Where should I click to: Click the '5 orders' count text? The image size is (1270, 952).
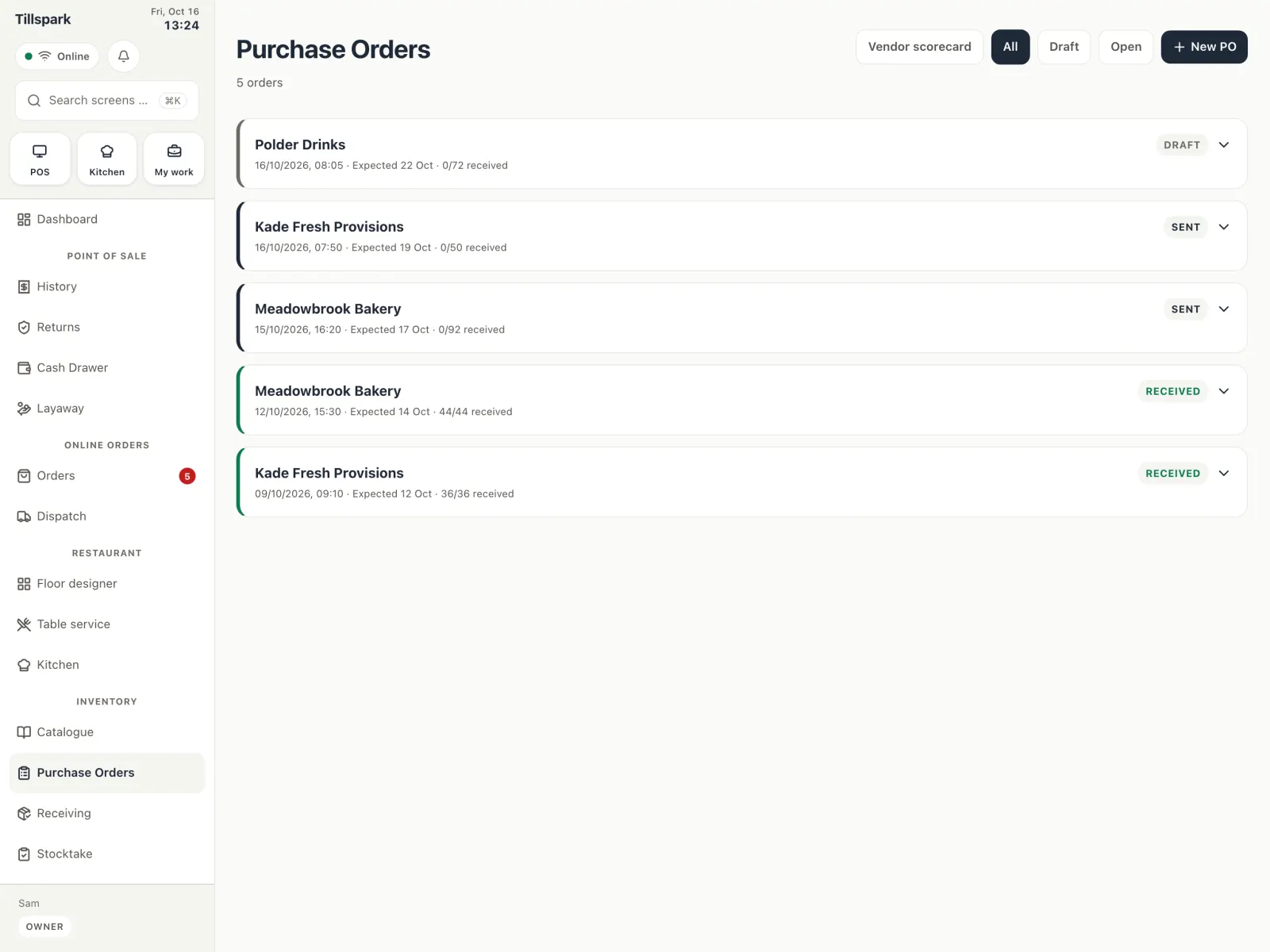pos(260,83)
